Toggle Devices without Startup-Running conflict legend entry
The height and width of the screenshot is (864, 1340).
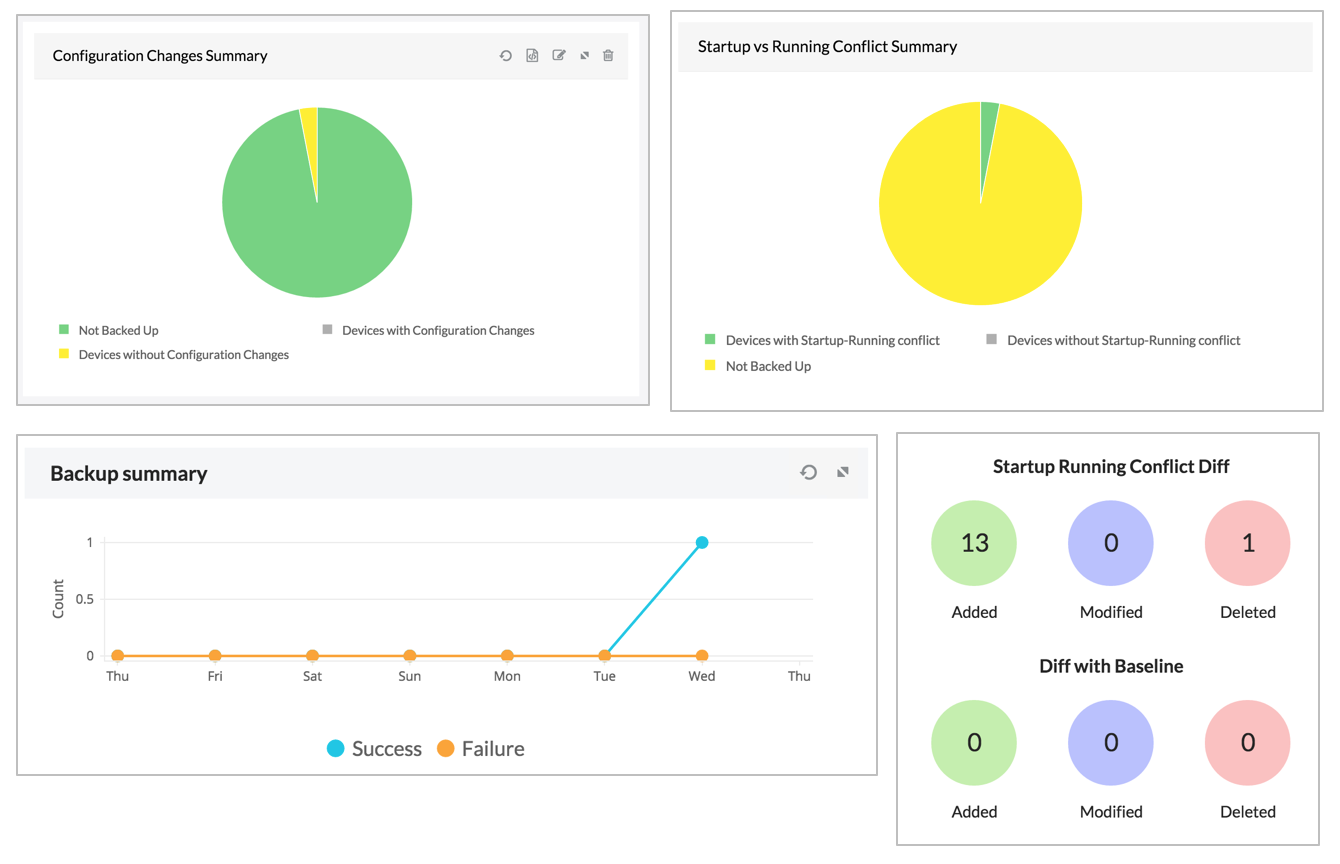click(x=1113, y=340)
